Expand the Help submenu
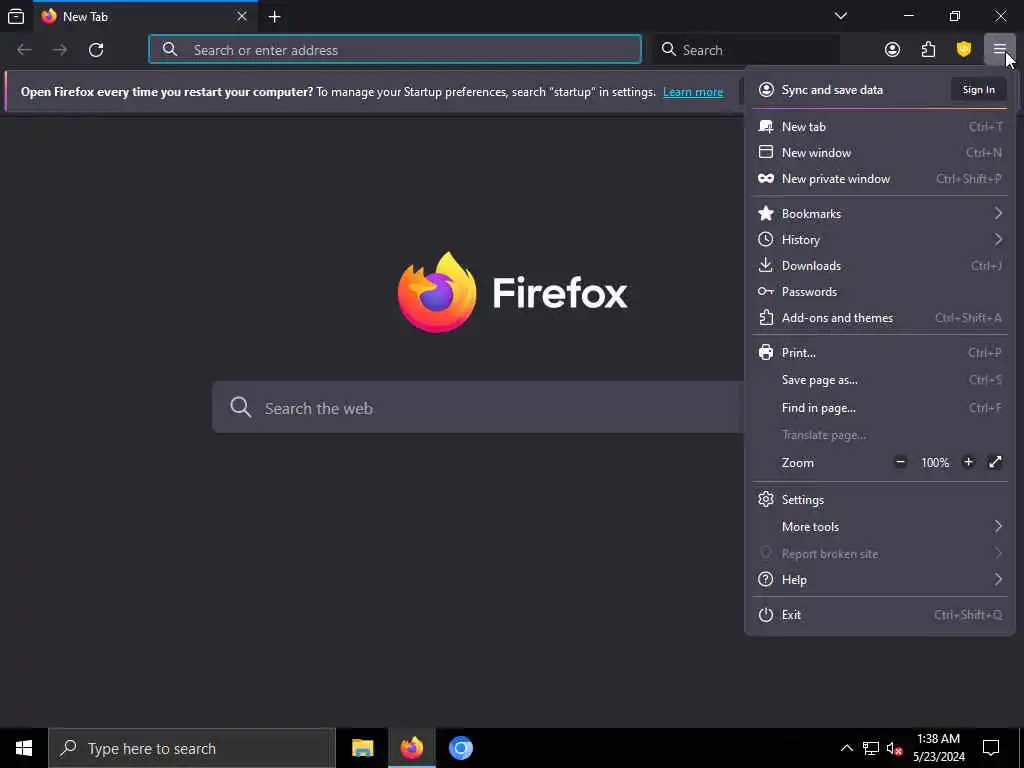Image resolution: width=1024 pixels, height=768 pixels. pyautogui.click(x=880, y=580)
